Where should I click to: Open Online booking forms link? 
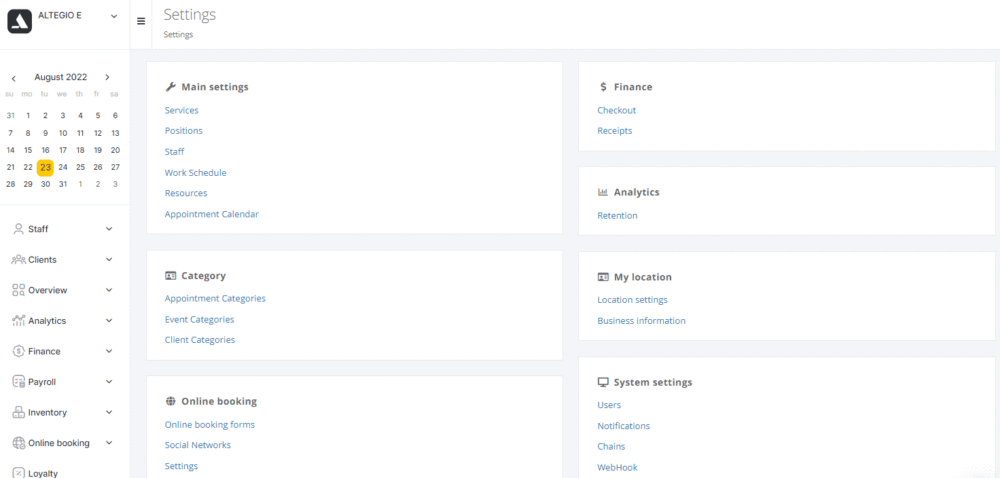click(209, 424)
